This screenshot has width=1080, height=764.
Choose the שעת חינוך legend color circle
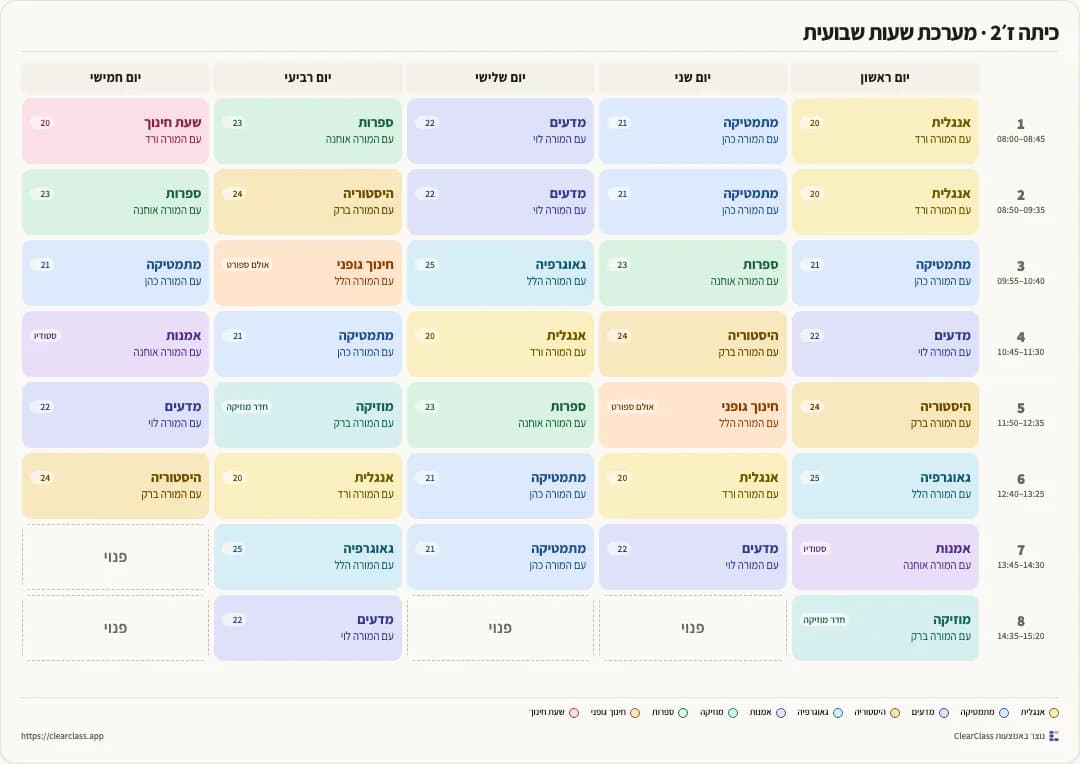coord(574,713)
